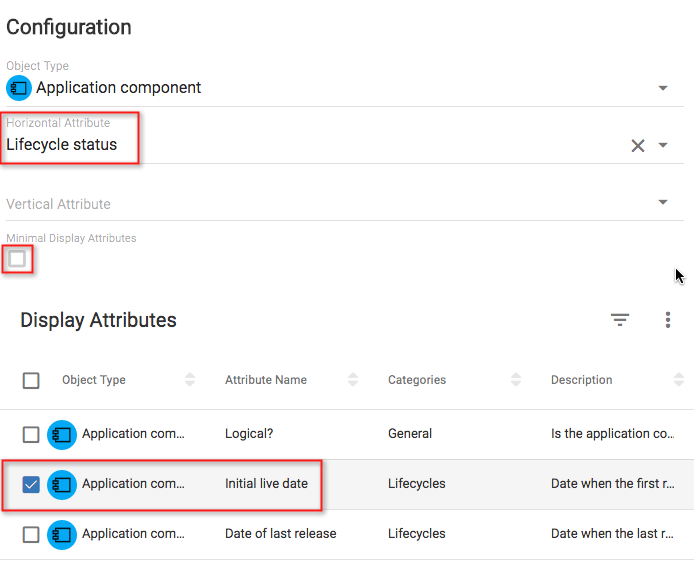Image resolution: width=694 pixels, height=566 pixels.
Task: Check the Date of last release checkbox
Action: [31, 534]
